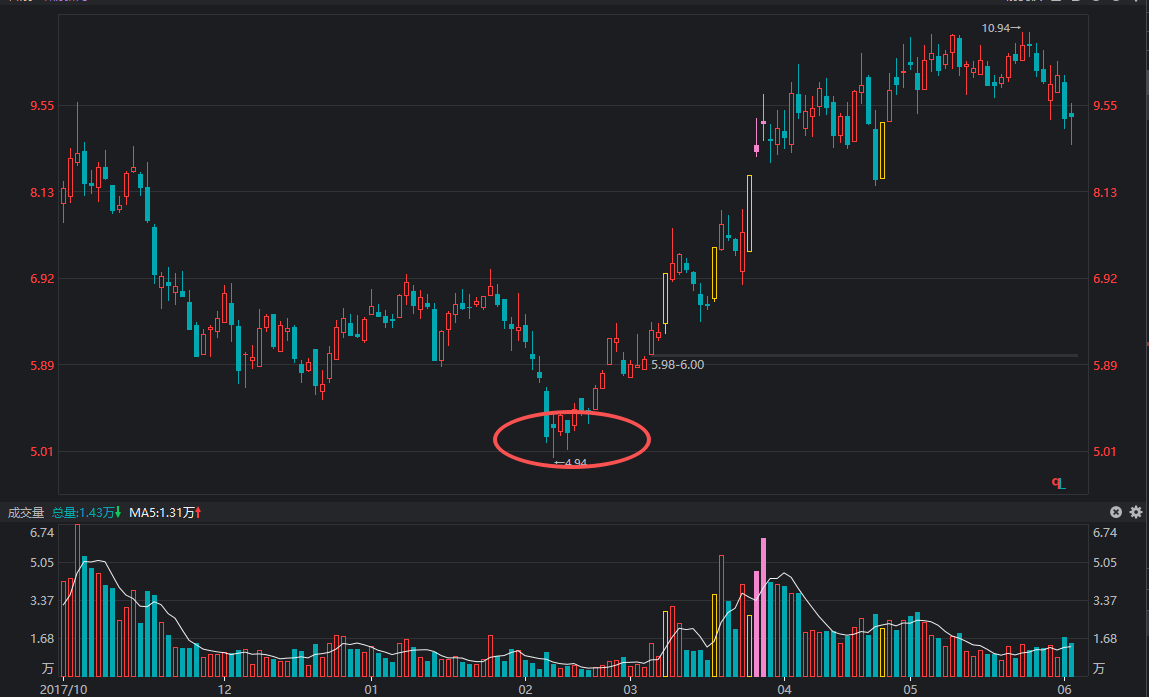Click the 2017/10 date on time axis
Image resolution: width=1149 pixels, height=697 pixels.
[x=64, y=690]
